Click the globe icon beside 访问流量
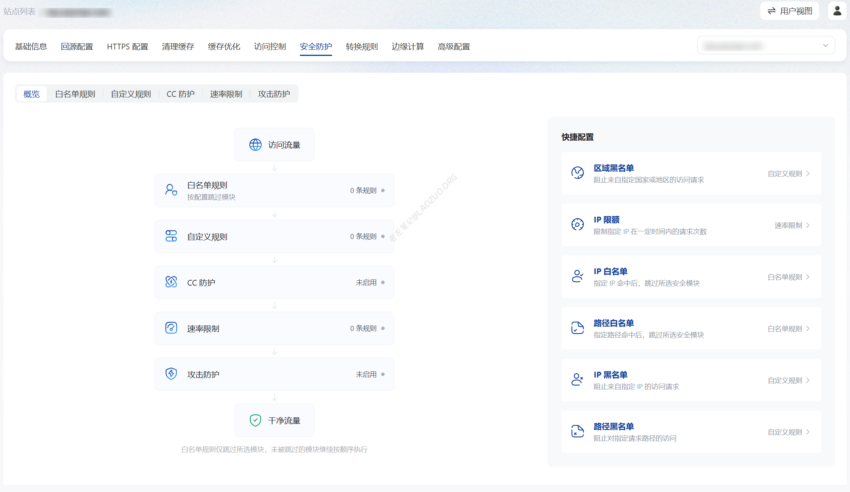 tap(255, 145)
